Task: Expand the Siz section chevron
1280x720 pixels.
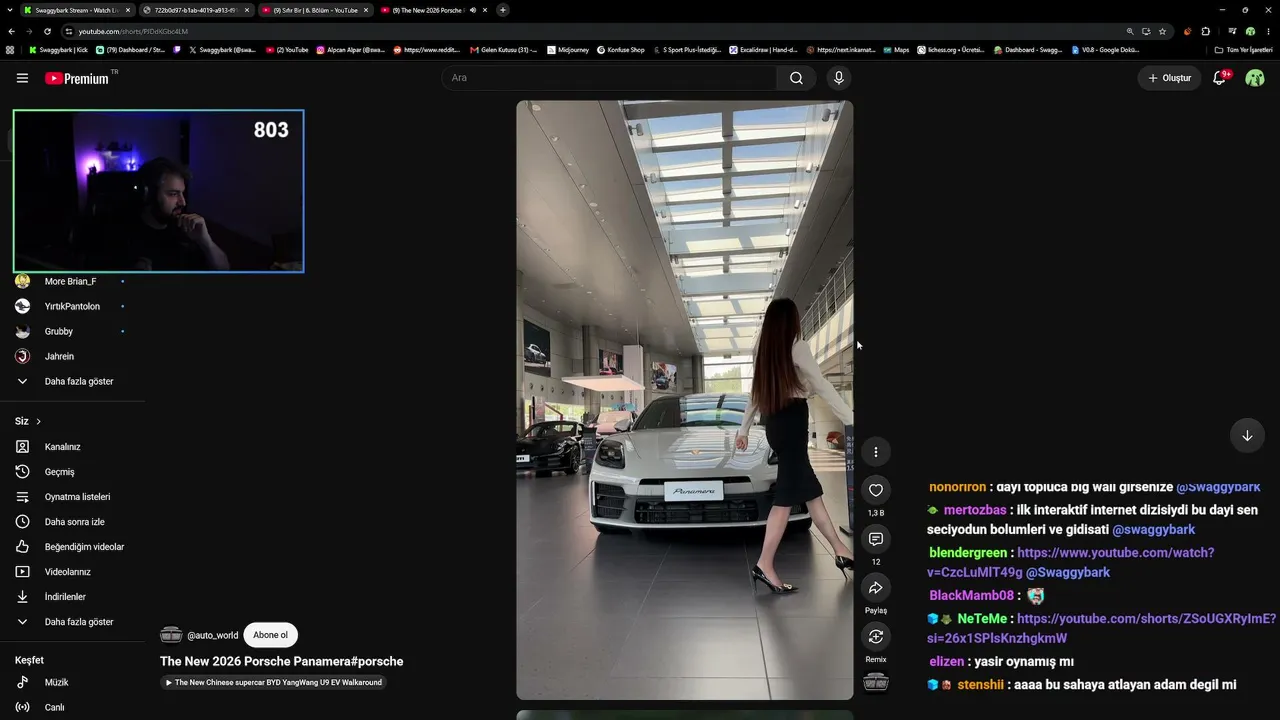Action: pyautogui.click(x=38, y=422)
